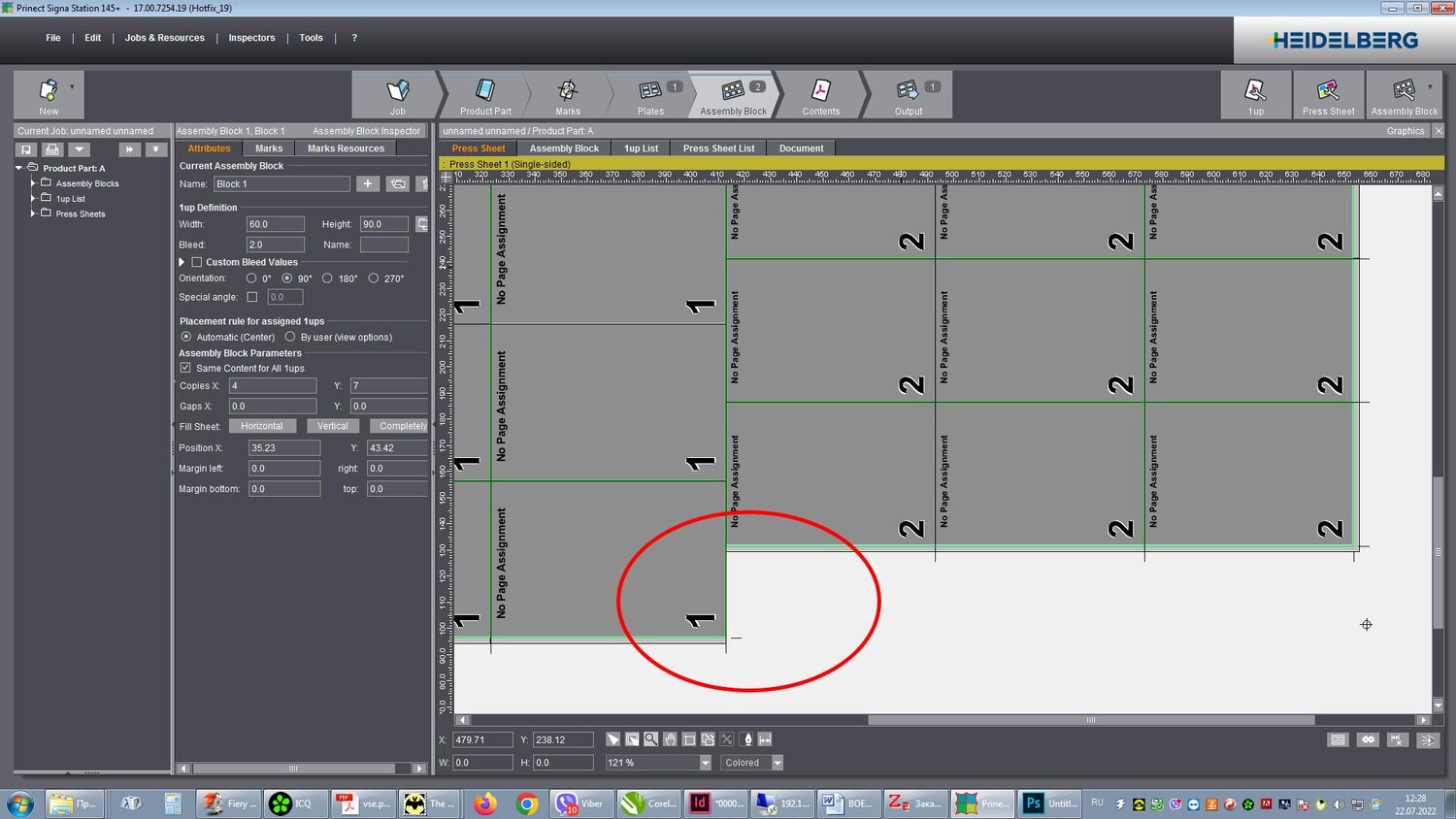The width and height of the screenshot is (1456, 819).
Task: Switch to the Marks Resources tab
Action: (346, 148)
